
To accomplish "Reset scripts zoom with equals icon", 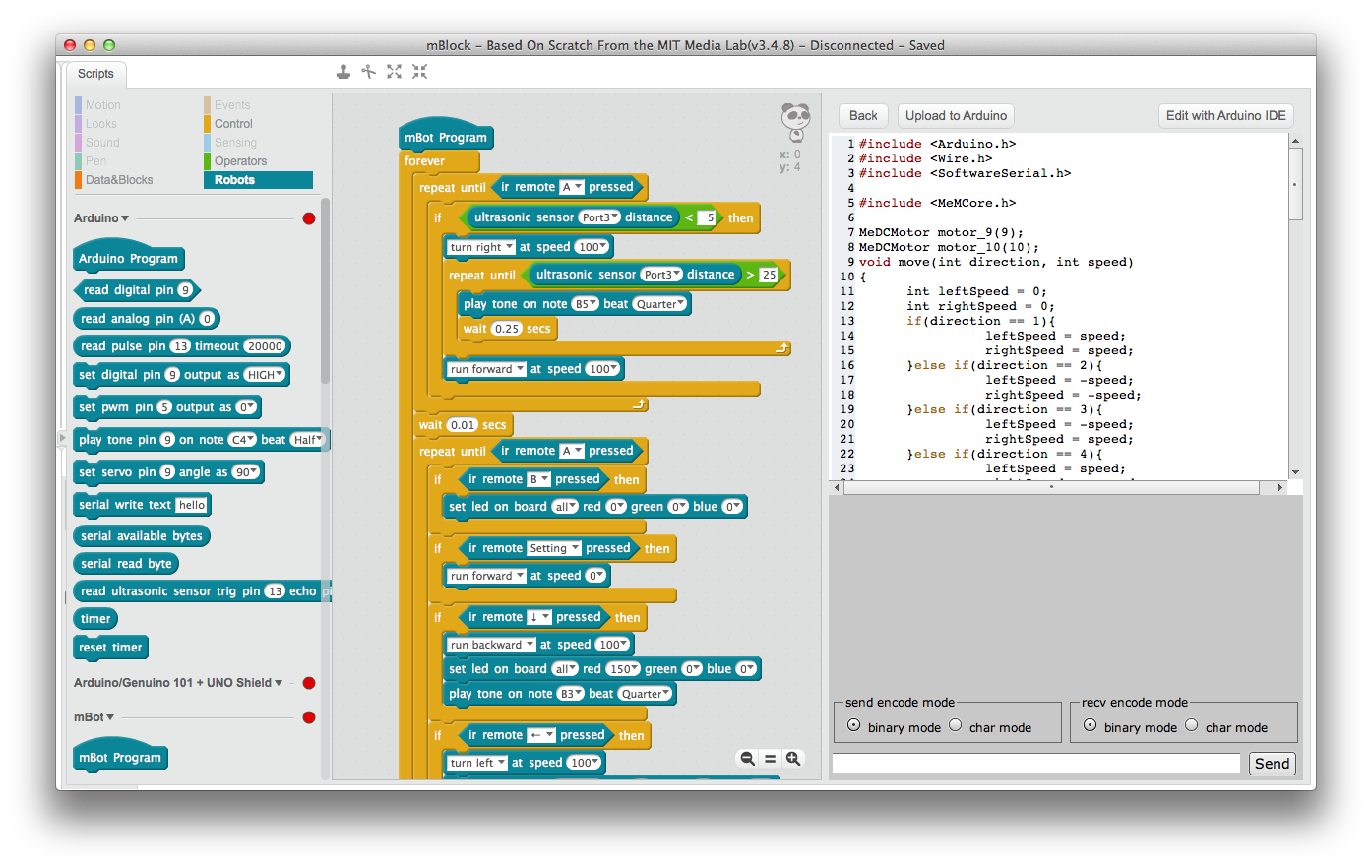I will [x=771, y=759].
